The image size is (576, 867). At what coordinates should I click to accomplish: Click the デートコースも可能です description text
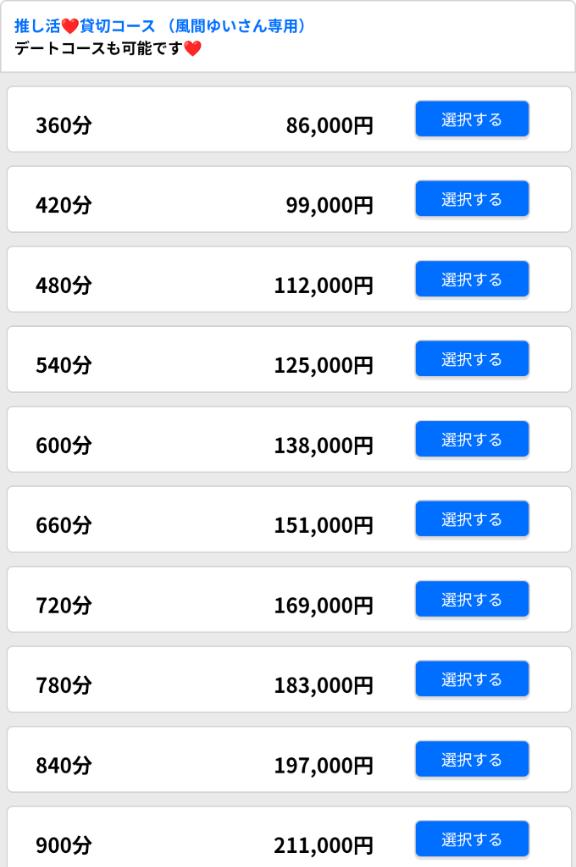pyautogui.click(x=98, y=49)
